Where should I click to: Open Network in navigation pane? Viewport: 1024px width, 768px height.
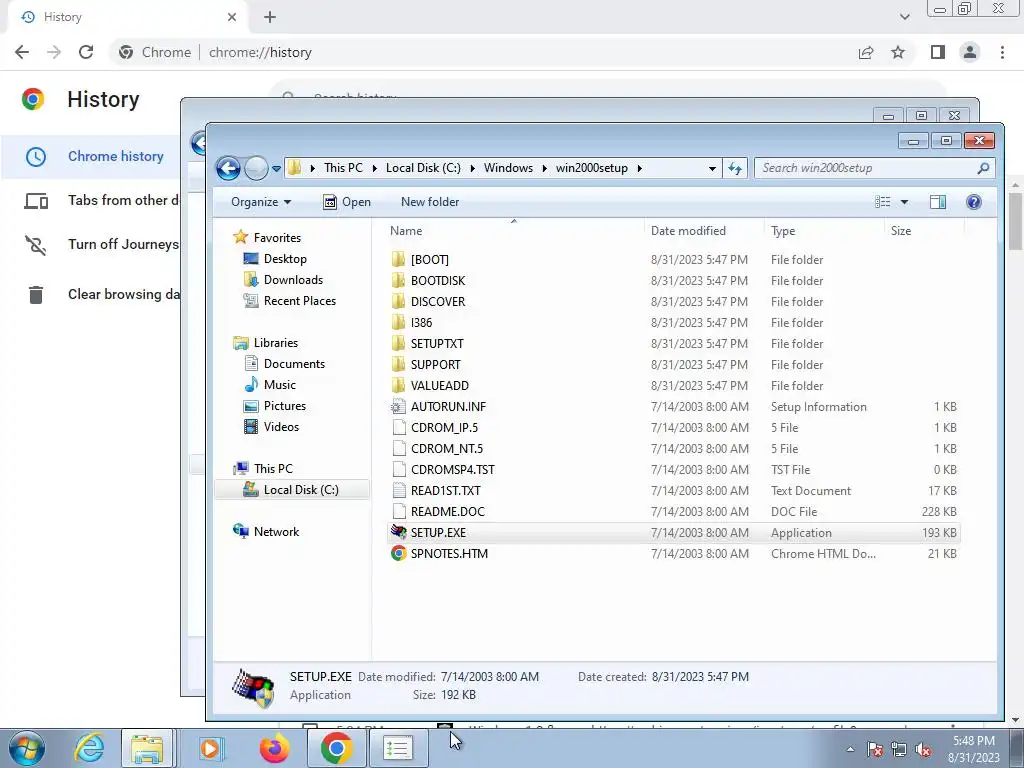point(276,532)
